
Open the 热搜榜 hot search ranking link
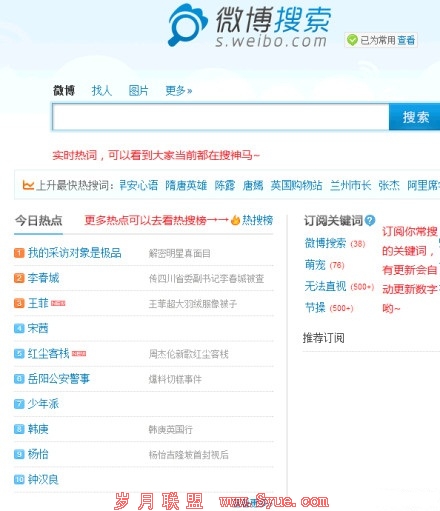(257, 220)
